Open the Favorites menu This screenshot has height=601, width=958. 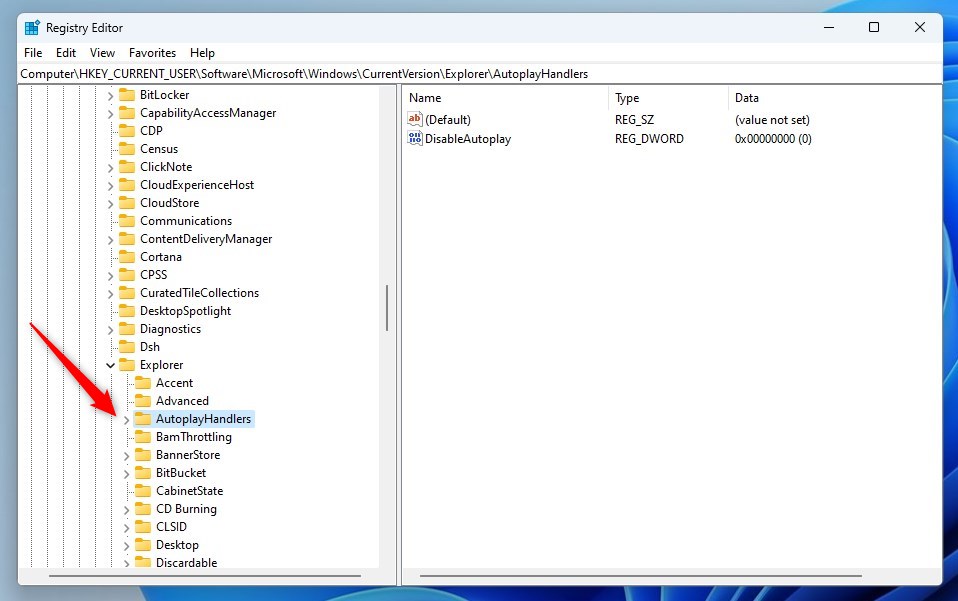tap(152, 53)
